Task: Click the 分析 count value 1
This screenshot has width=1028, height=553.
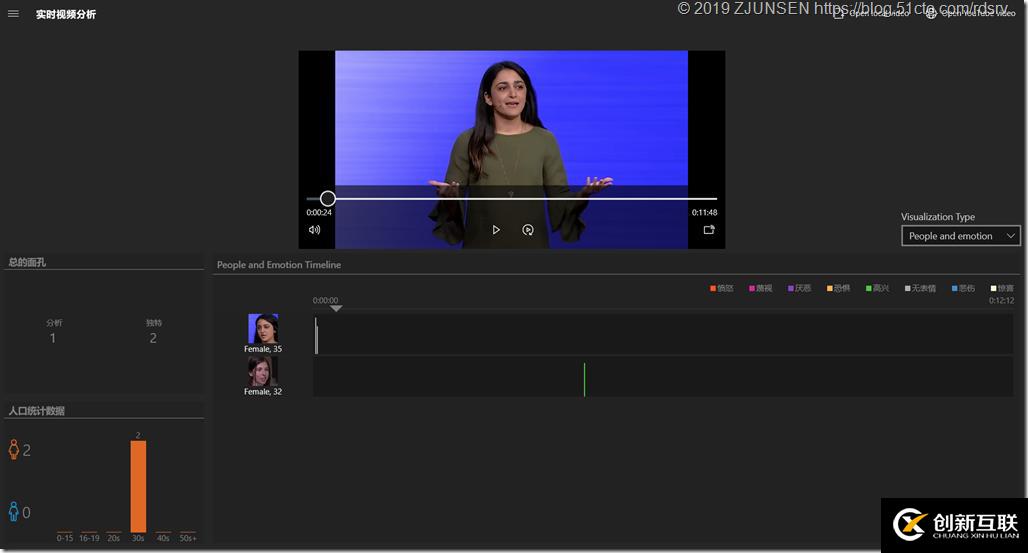Action: [53, 338]
